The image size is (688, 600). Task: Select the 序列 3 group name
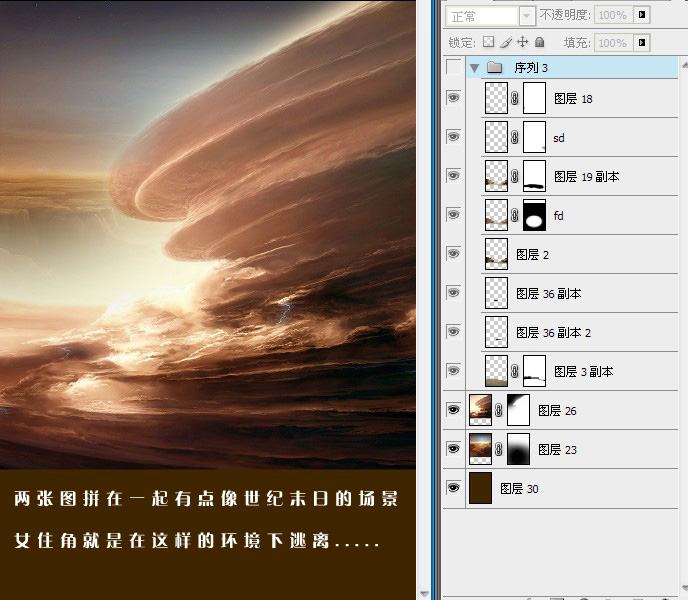pyautogui.click(x=531, y=68)
